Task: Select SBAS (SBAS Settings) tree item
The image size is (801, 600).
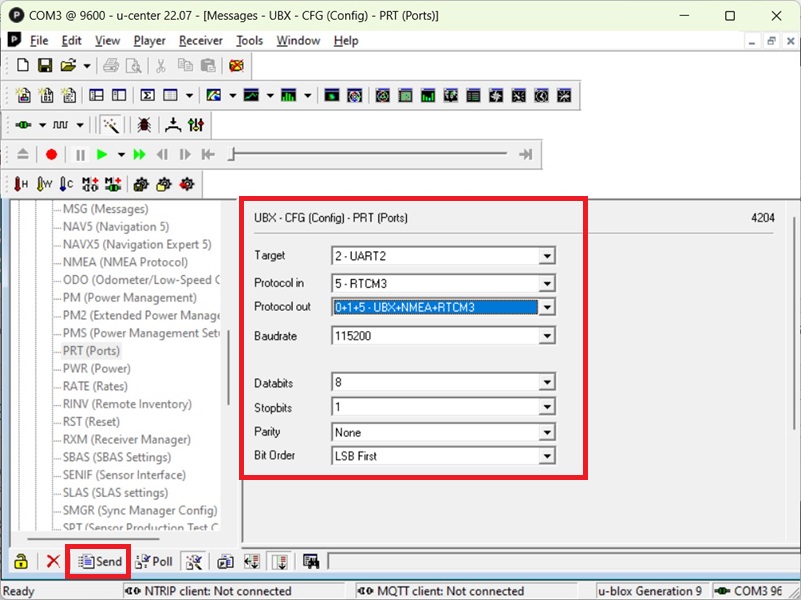Action: coord(117,458)
